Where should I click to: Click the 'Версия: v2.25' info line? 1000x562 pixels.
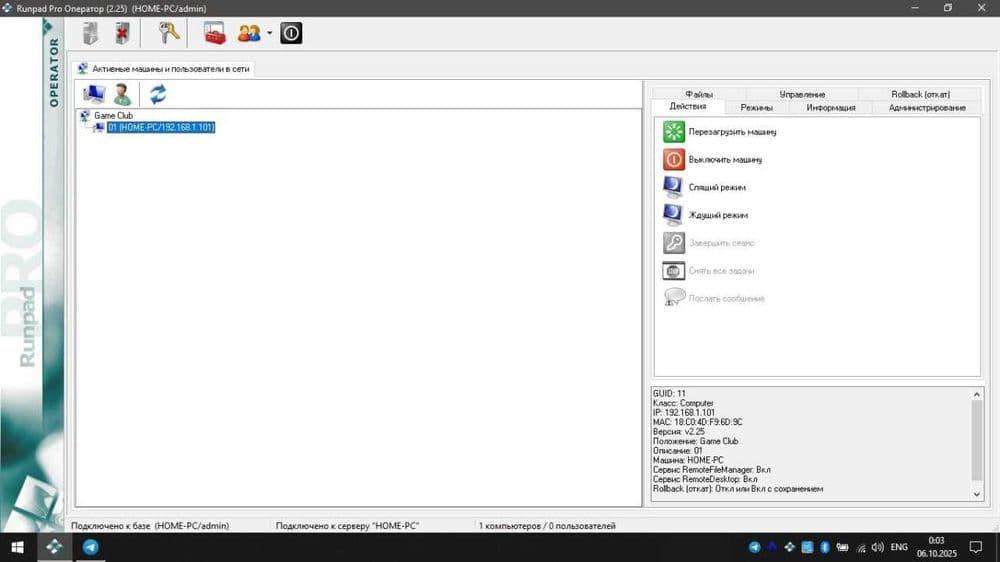(x=678, y=432)
